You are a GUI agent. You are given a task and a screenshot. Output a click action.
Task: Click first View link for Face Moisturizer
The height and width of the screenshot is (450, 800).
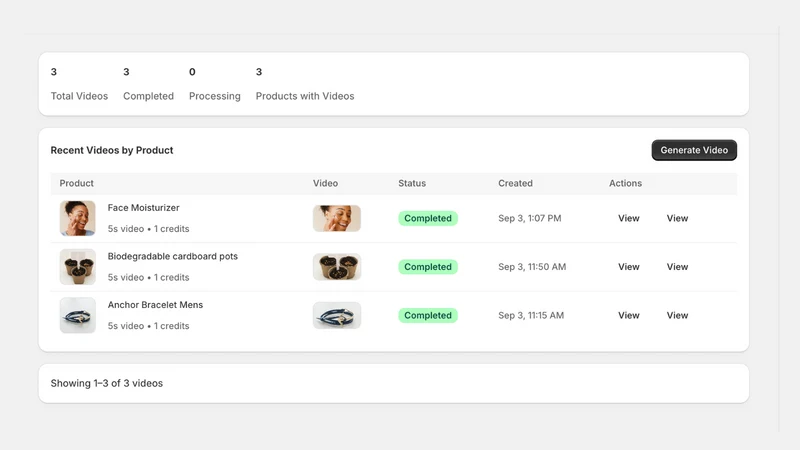[x=629, y=218]
